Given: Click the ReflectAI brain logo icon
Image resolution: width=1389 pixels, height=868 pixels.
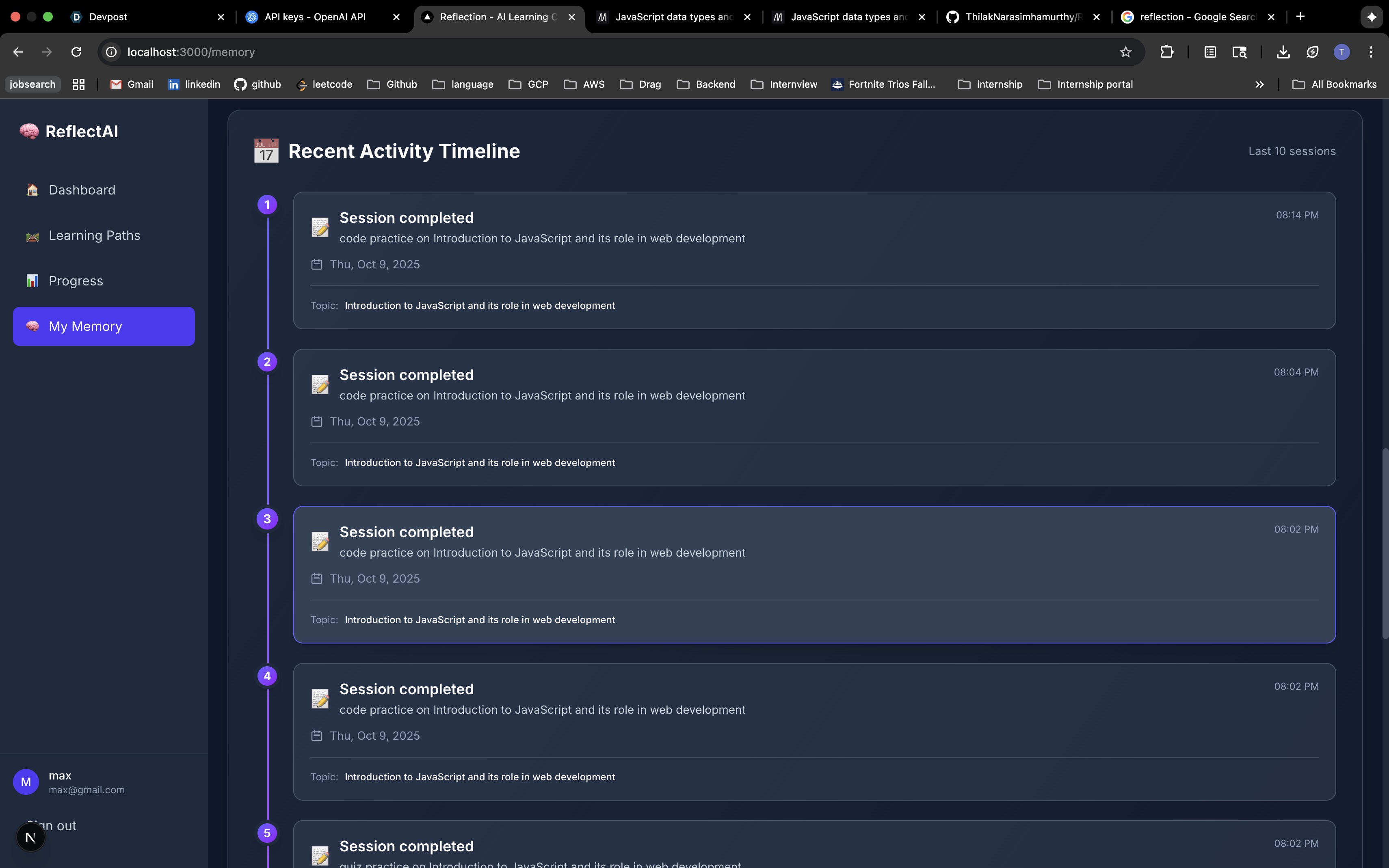Looking at the screenshot, I should click(29, 132).
